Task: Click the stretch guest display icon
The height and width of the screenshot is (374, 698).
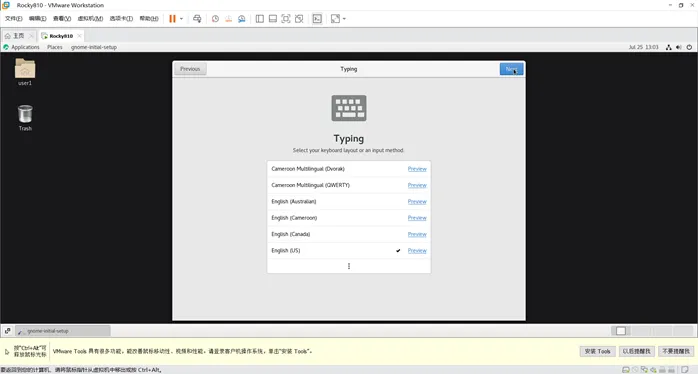Action: (335, 19)
